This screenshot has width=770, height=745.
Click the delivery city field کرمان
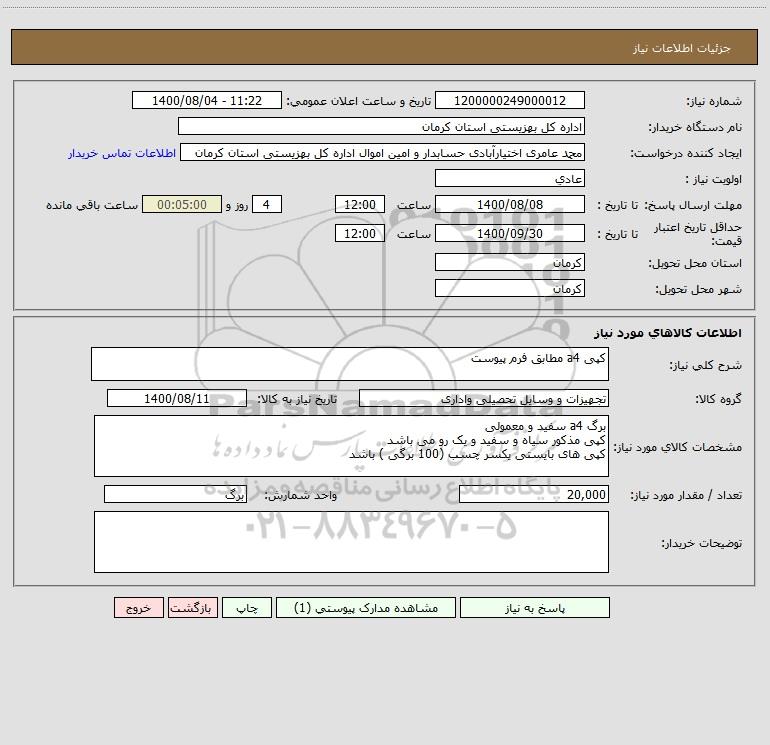point(510,288)
